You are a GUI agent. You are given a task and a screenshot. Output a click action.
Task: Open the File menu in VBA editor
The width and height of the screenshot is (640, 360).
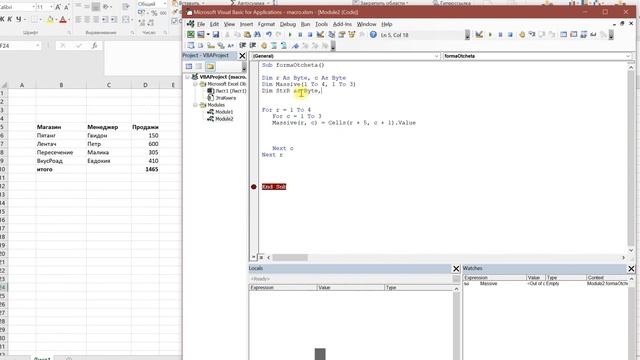201,24
